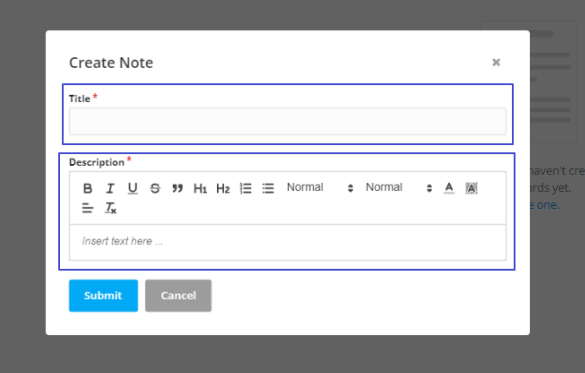
Task: Clear text formatting
Action: coord(110,208)
